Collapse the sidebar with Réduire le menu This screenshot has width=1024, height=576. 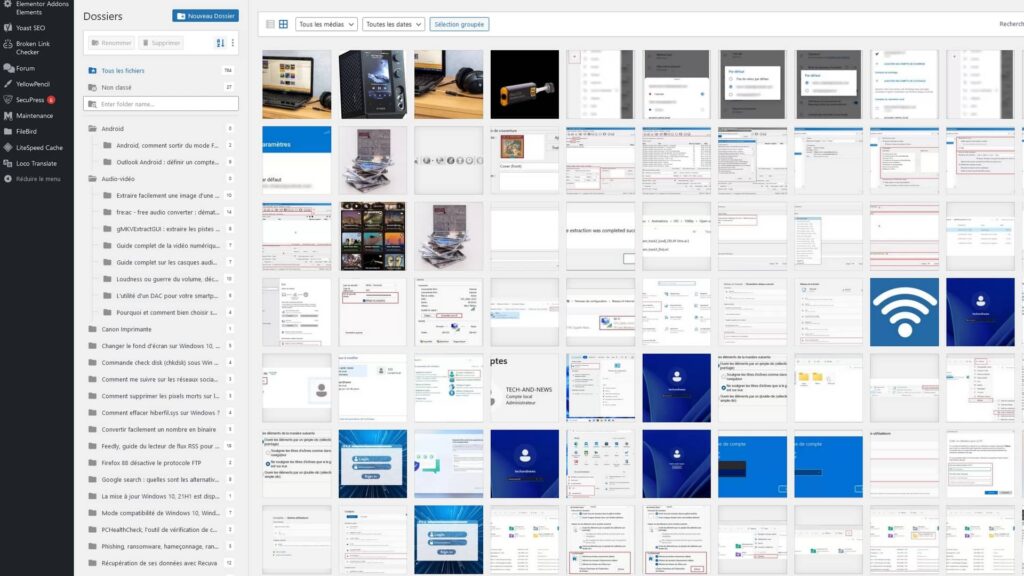click(38, 179)
